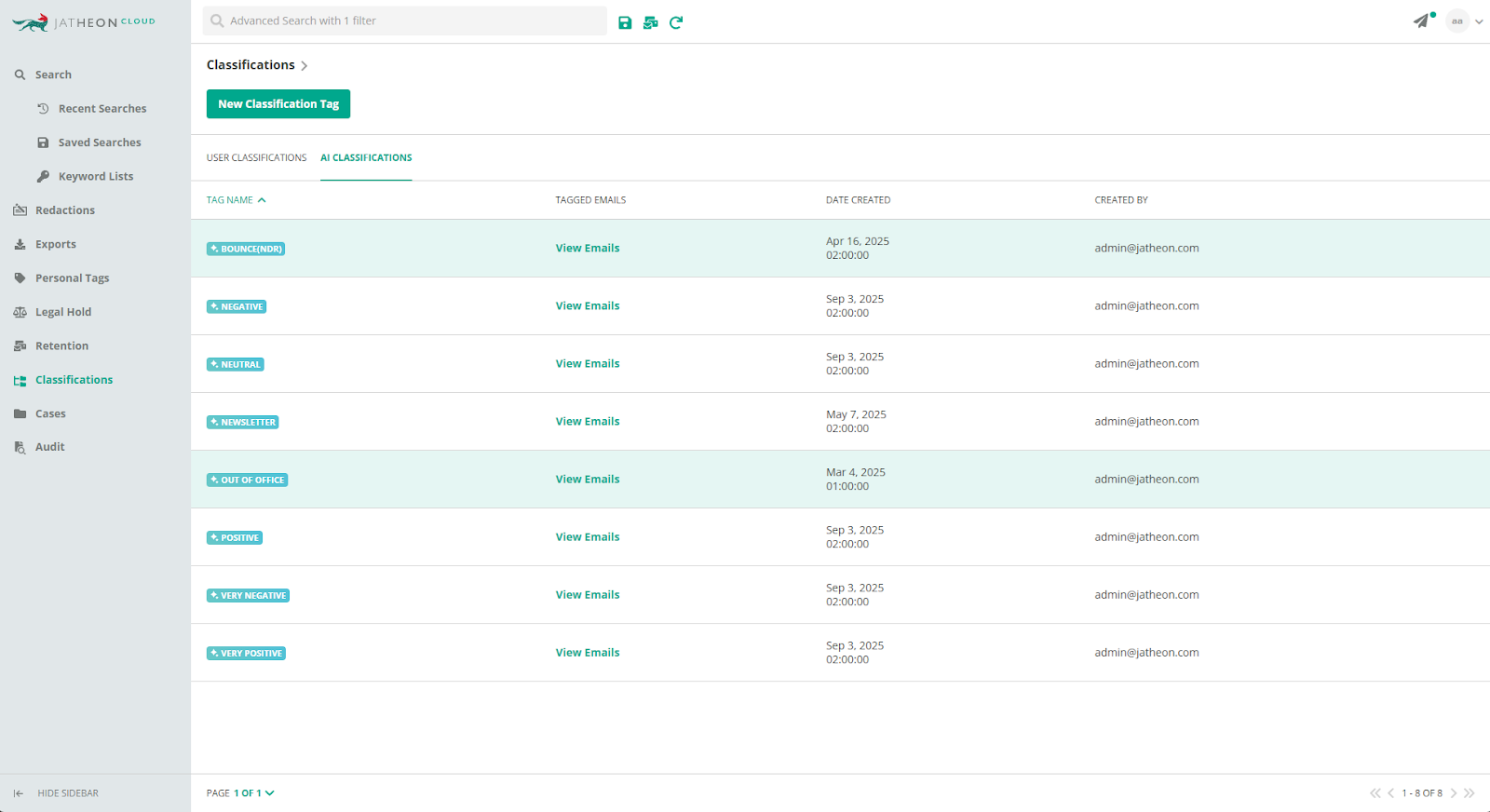Image resolution: width=1490 pixels, height=812 pixels.
Task: Open the notifications paper plane icon
Action: 1421,21
